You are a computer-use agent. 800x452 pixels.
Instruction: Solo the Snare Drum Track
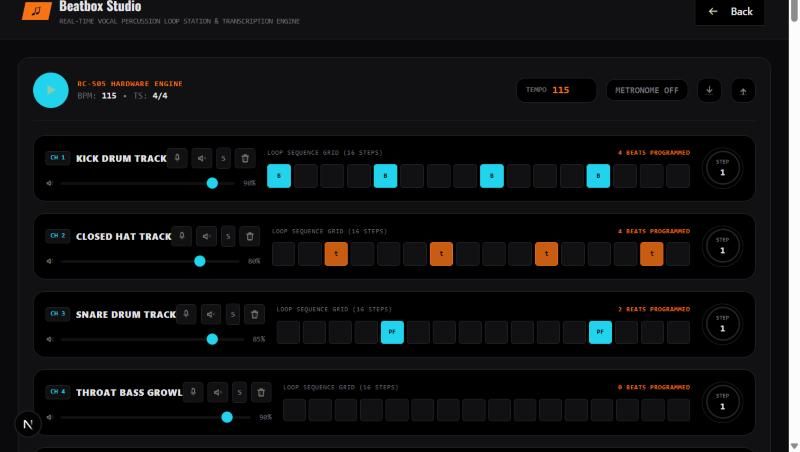232,314
